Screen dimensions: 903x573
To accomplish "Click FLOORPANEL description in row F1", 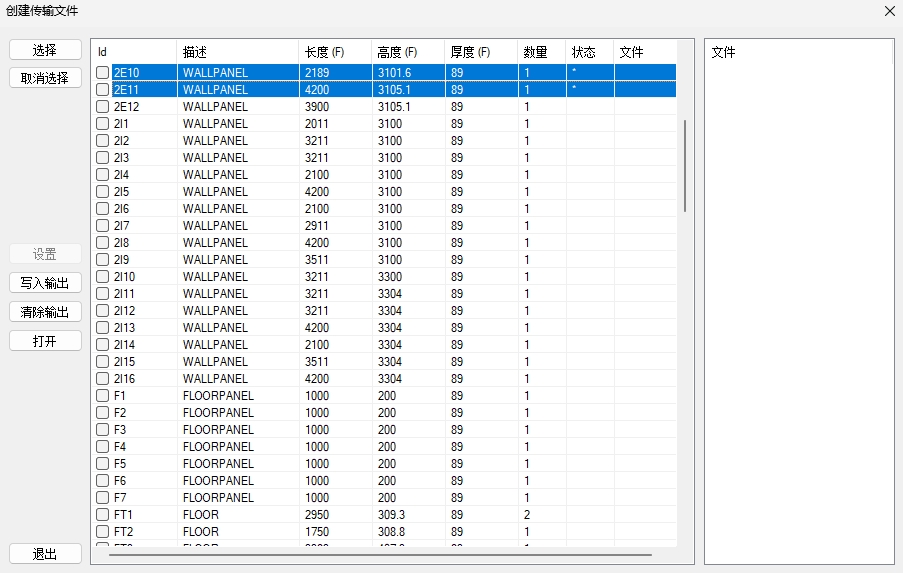I will click(x=218, y=396).
